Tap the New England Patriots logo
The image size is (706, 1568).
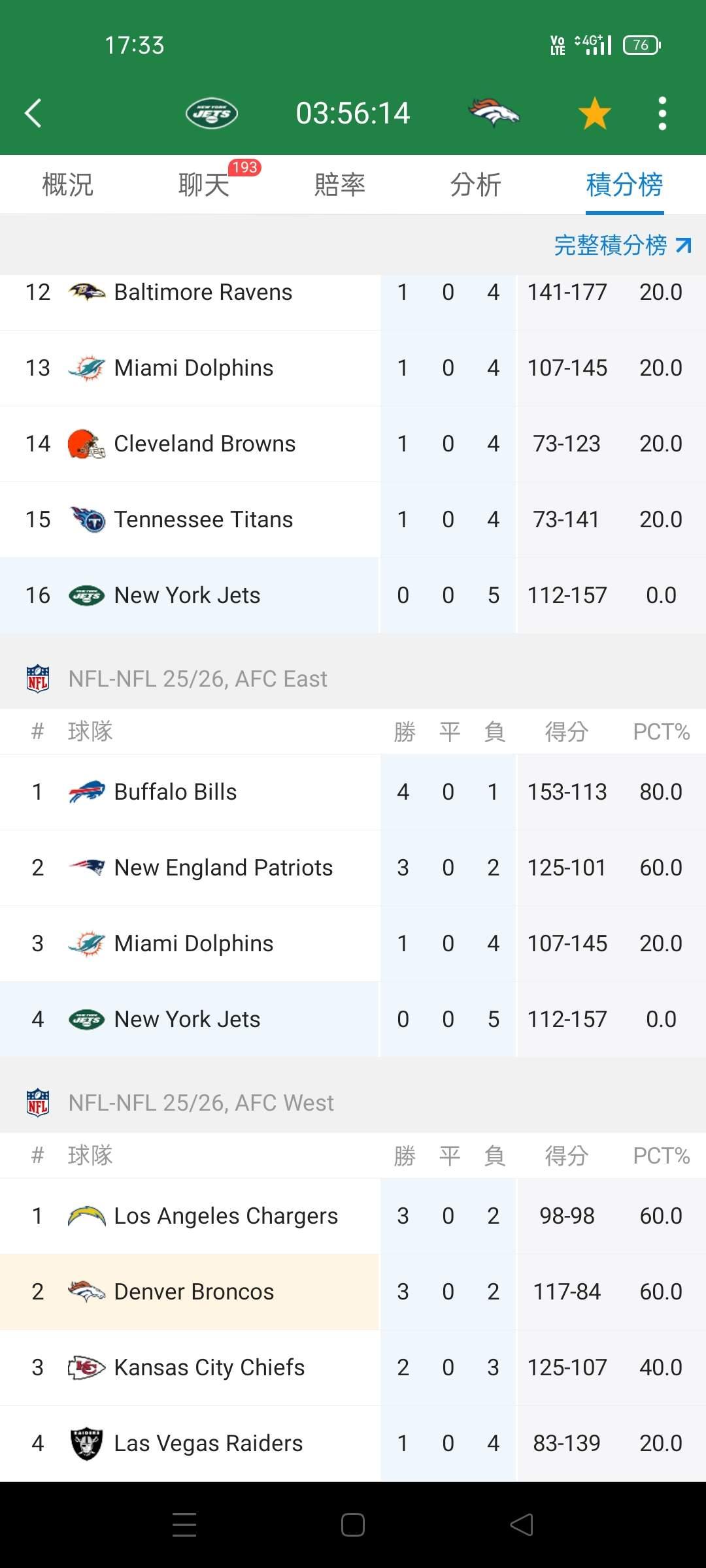[87, 868]
